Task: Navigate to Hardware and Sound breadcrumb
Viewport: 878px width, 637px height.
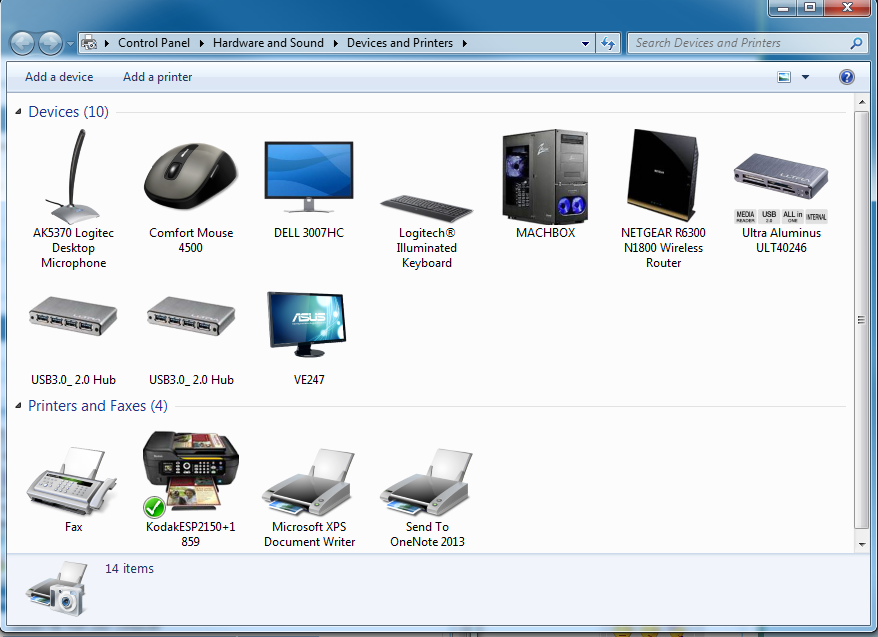Action: 268,43
